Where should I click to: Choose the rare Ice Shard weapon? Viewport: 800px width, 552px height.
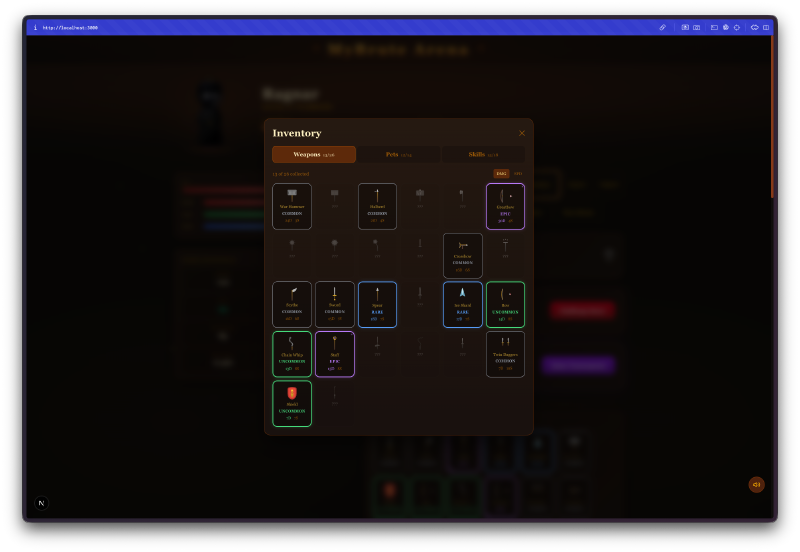pyautogui.click(x=462, y=304)
